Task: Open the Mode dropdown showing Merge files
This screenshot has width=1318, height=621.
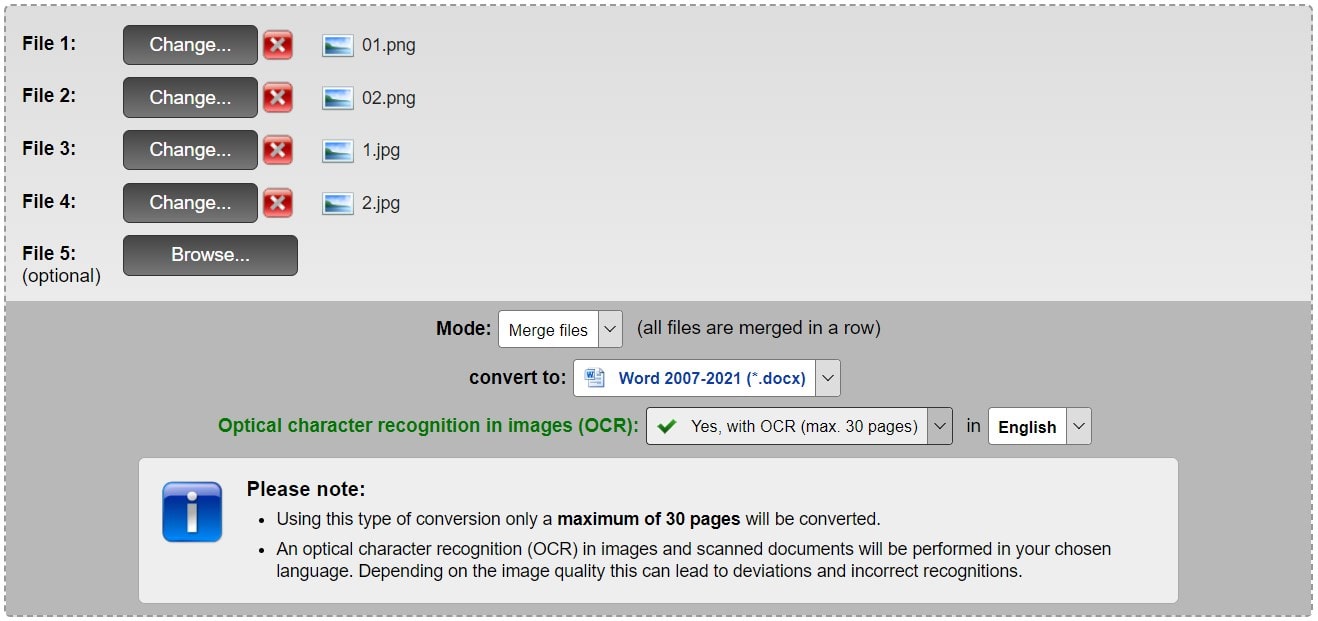Action: tap(560, 329)
